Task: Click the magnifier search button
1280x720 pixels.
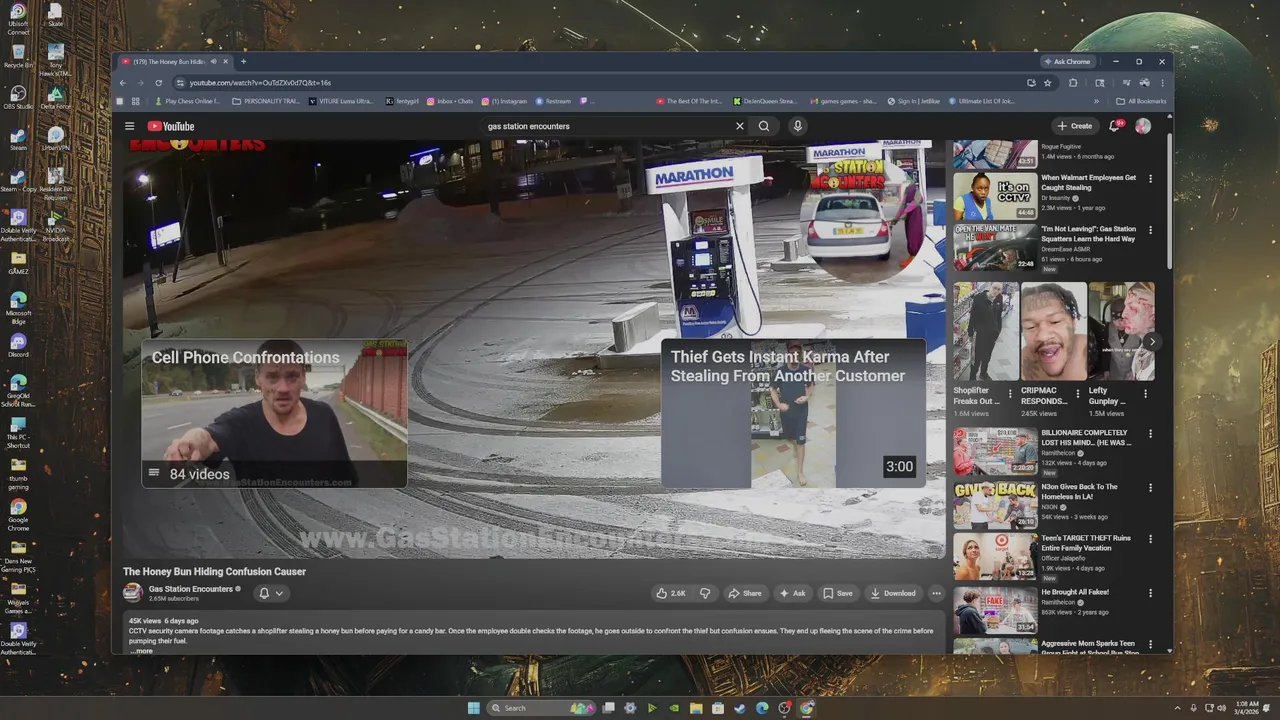Action: click(764, 126)
